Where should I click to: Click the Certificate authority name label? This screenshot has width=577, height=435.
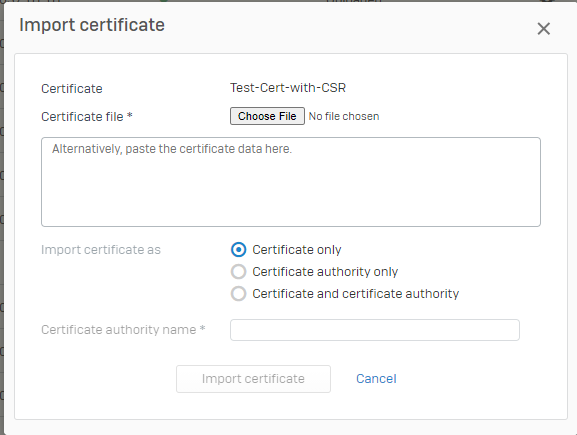click(123, 330)
